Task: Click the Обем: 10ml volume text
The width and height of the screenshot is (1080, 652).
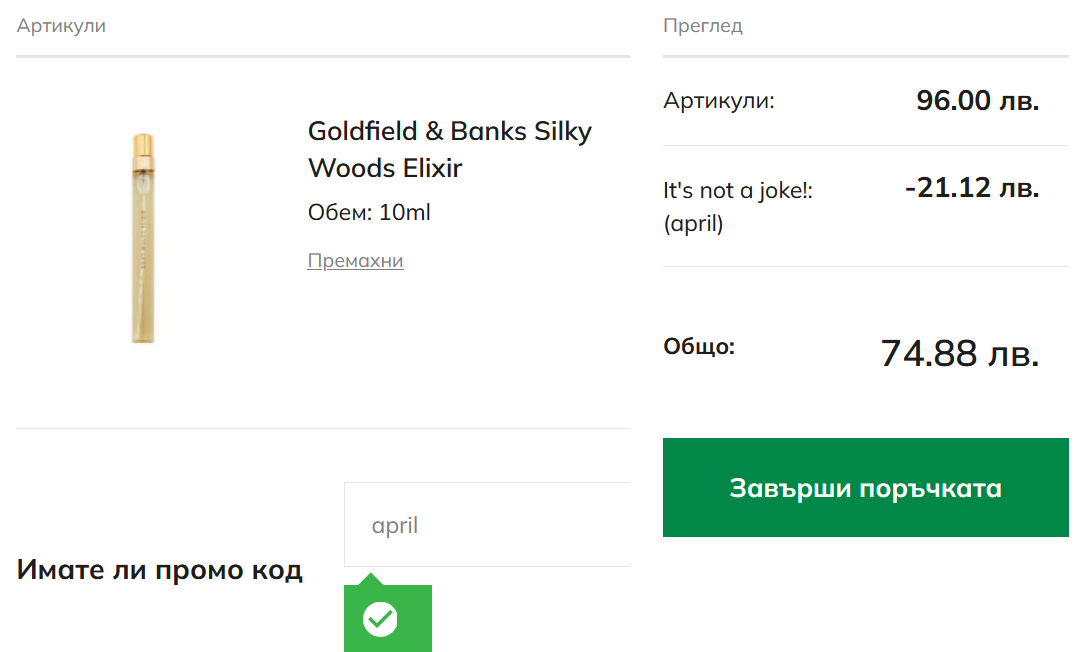Action: coord(369,213)
